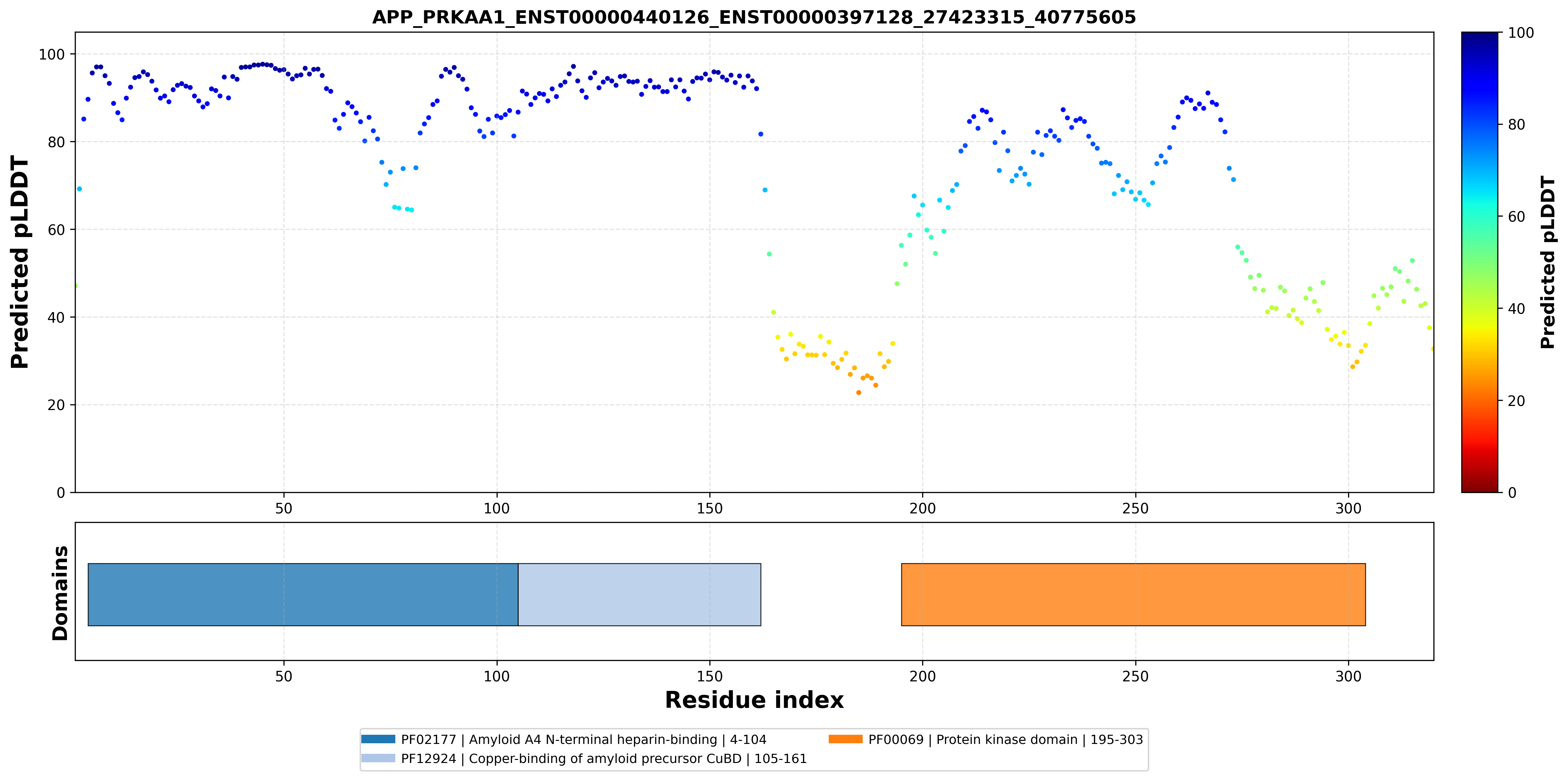Click the plot title APP_PRKAA1 text
Viewport: 1568px width, 781px height.
tap(754, 17)
